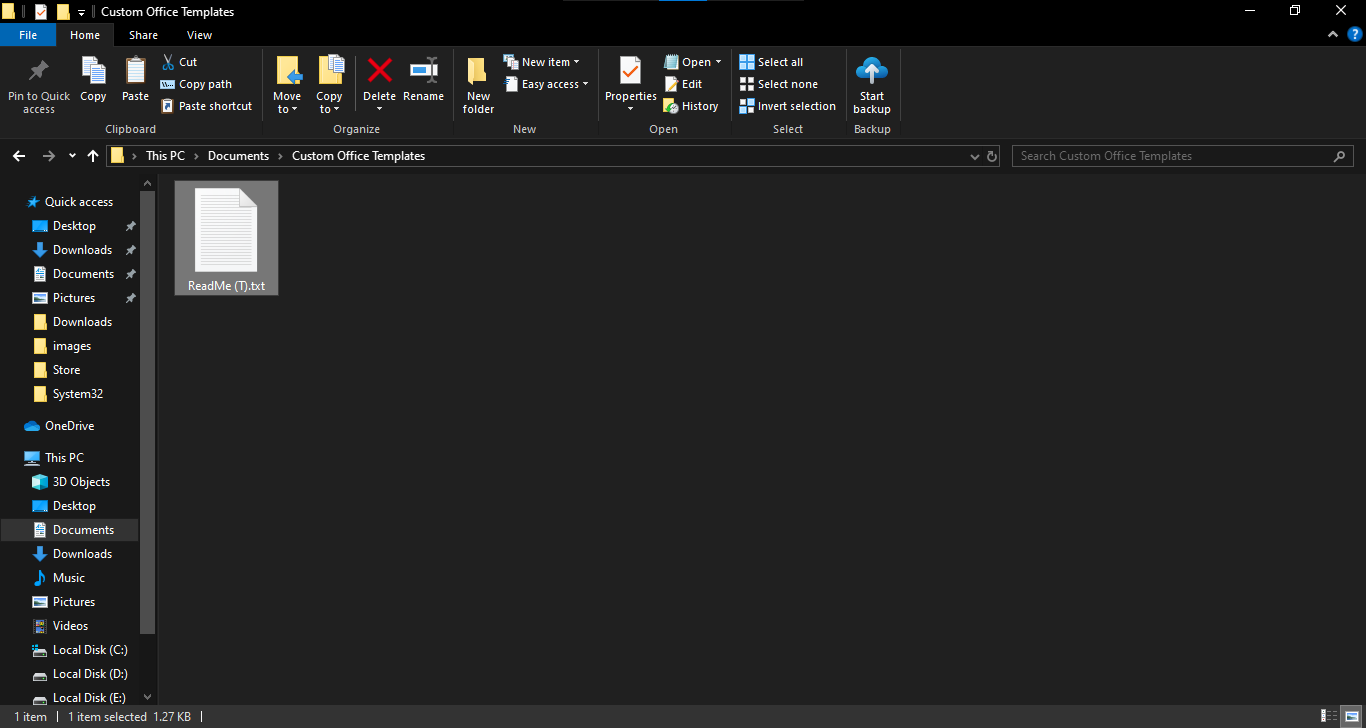Image resolution: width=1366 pixels, height=728 pixels.
Task: Click Paste shortcut in the ribbon
Action: [x=206, y=106]
